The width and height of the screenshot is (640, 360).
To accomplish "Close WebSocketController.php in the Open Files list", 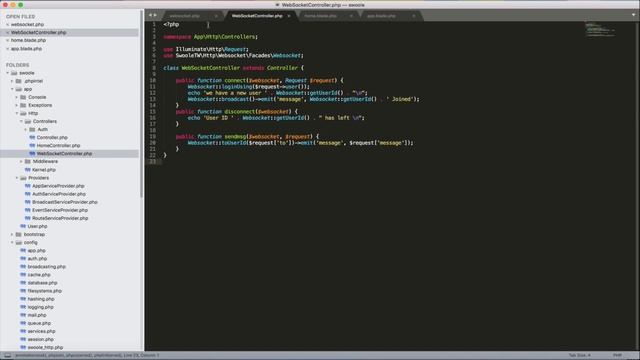I will [x=7, y=32].
